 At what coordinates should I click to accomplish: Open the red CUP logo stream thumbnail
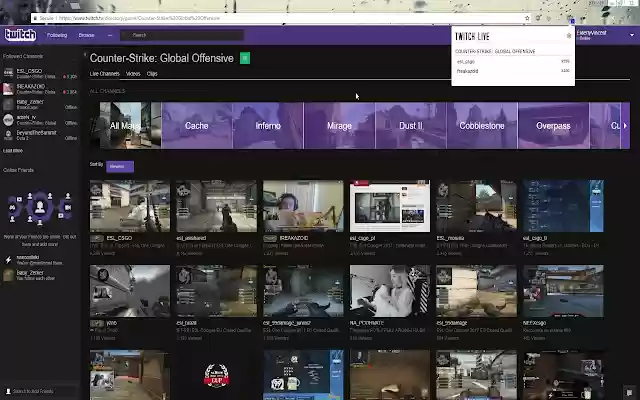pos(216,376)
